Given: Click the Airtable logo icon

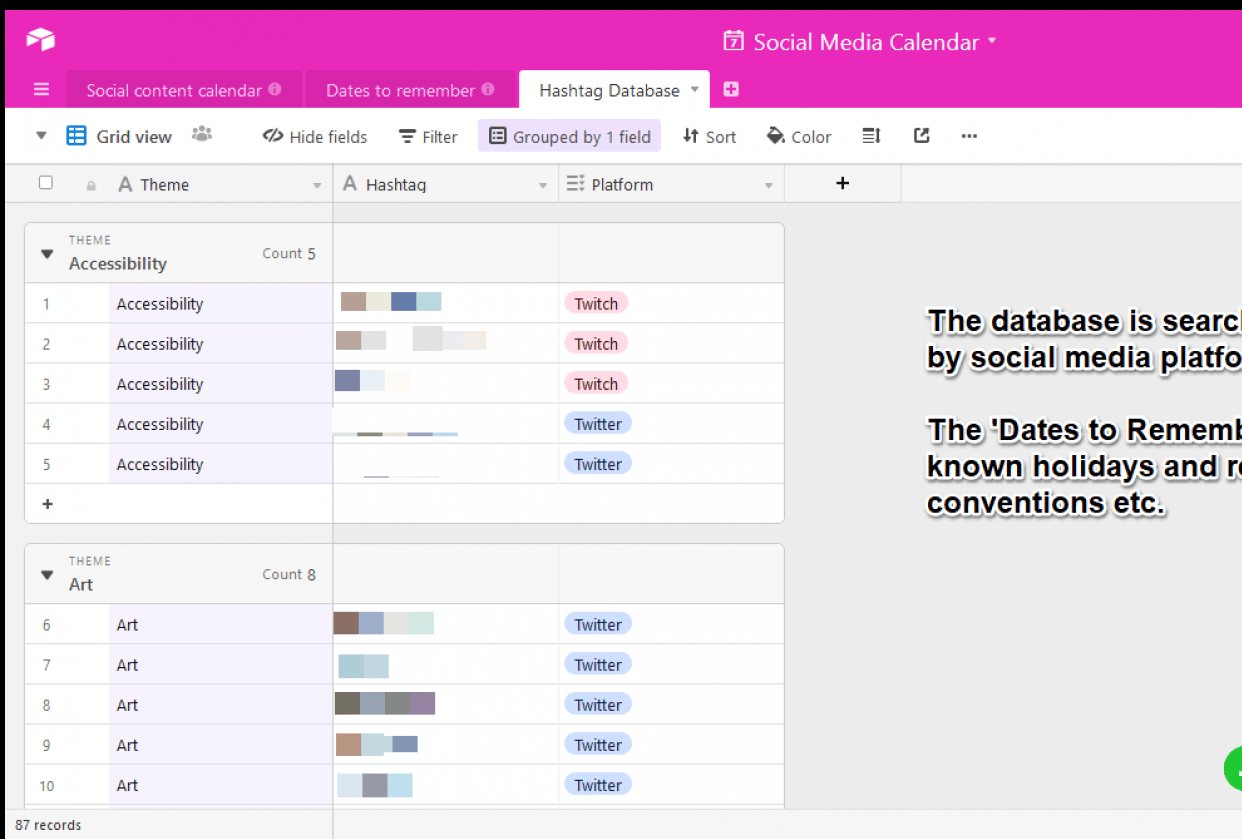Looking at the screenshot, I should coord(40,40).
